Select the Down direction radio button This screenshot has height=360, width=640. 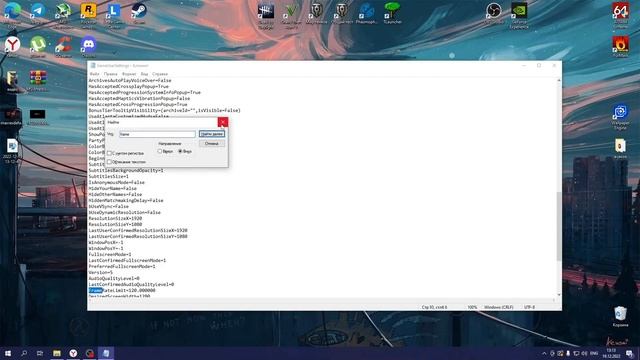pos(180,151)
